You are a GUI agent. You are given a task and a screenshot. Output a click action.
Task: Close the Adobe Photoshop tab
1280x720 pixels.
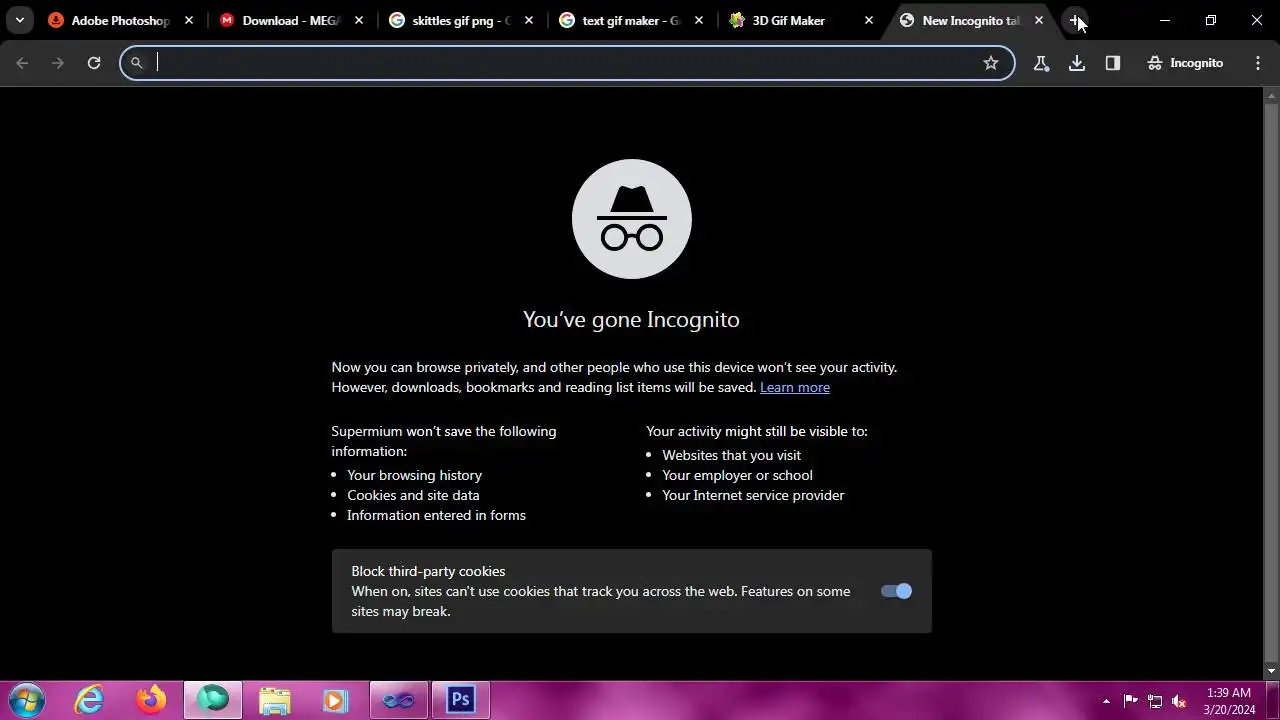[x=189, y=20]
